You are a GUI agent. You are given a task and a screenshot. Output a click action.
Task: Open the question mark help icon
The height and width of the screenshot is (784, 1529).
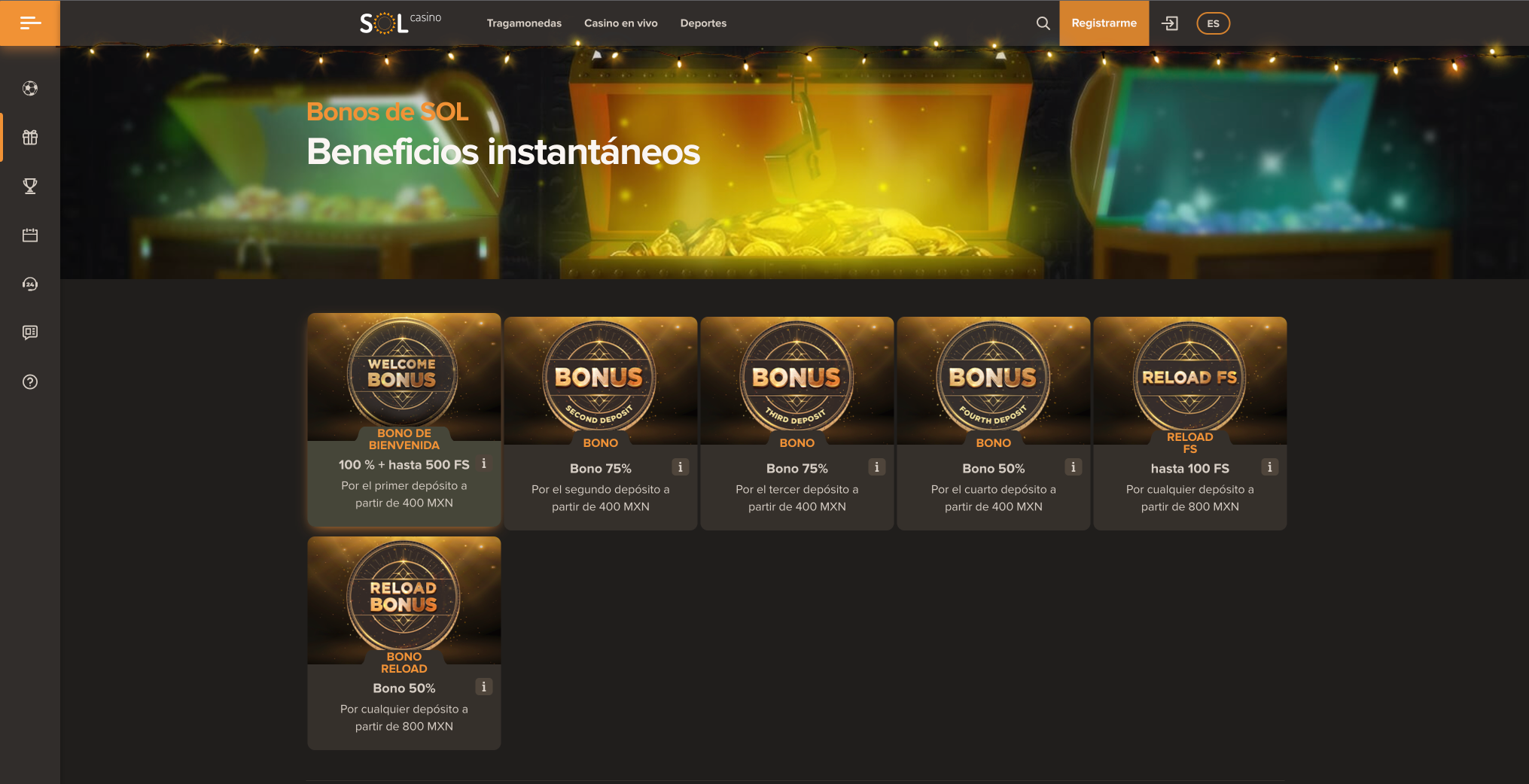tap(30, 382)
